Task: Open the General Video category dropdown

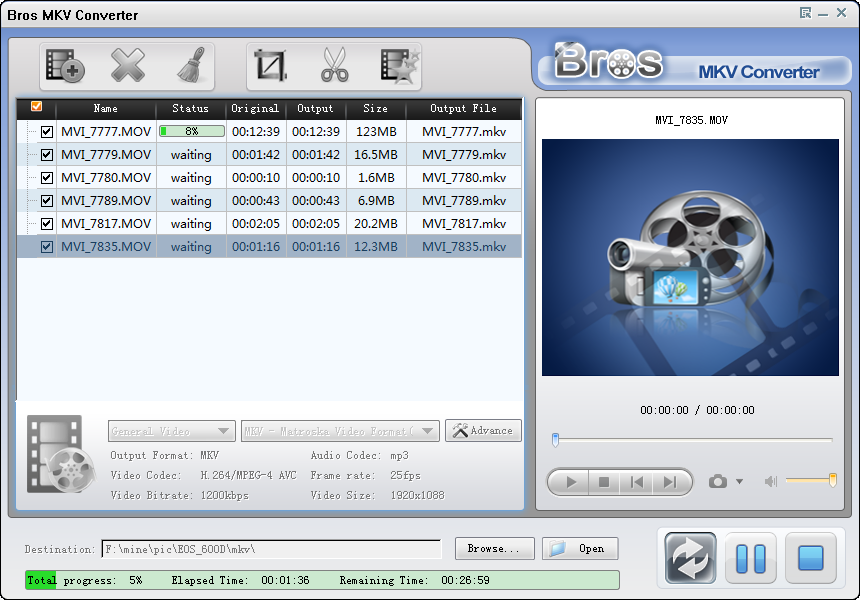Action: click(172, 431)
